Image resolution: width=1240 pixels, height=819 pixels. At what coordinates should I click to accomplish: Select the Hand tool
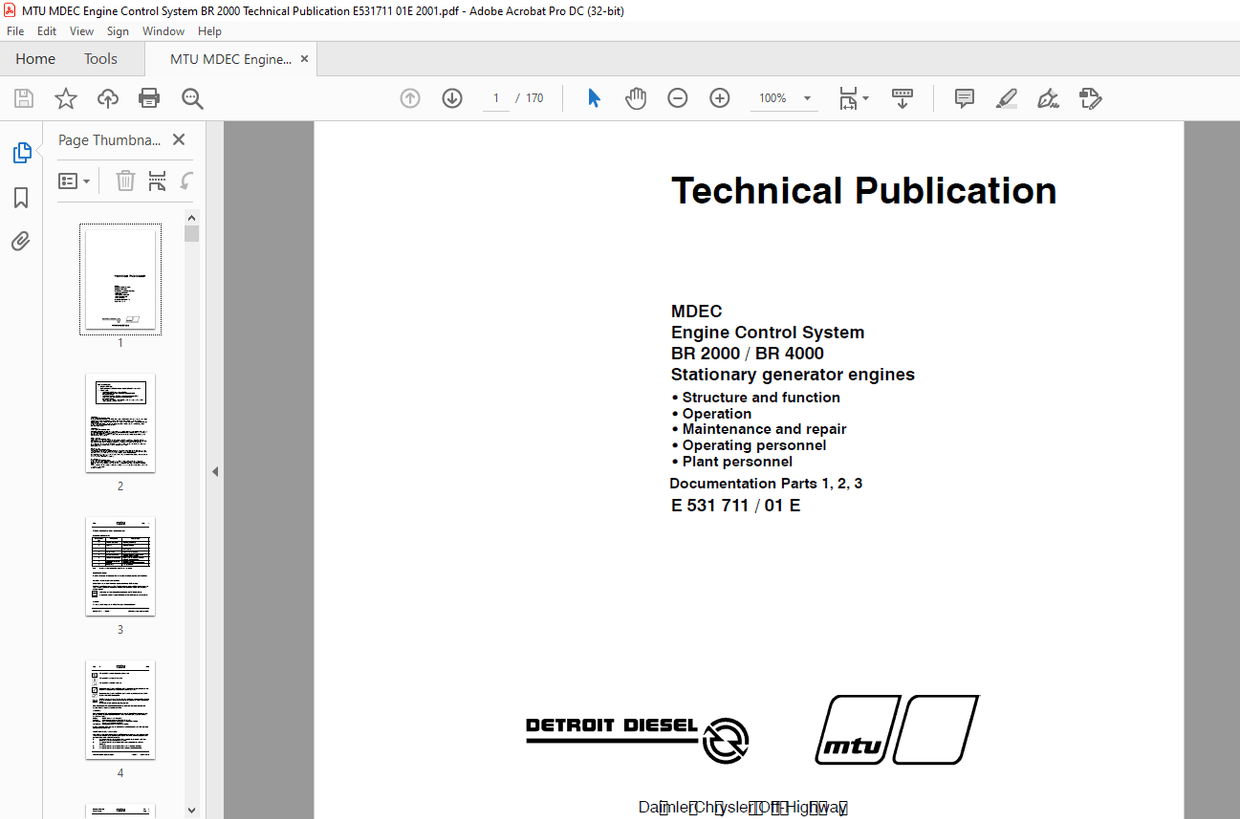635,98
